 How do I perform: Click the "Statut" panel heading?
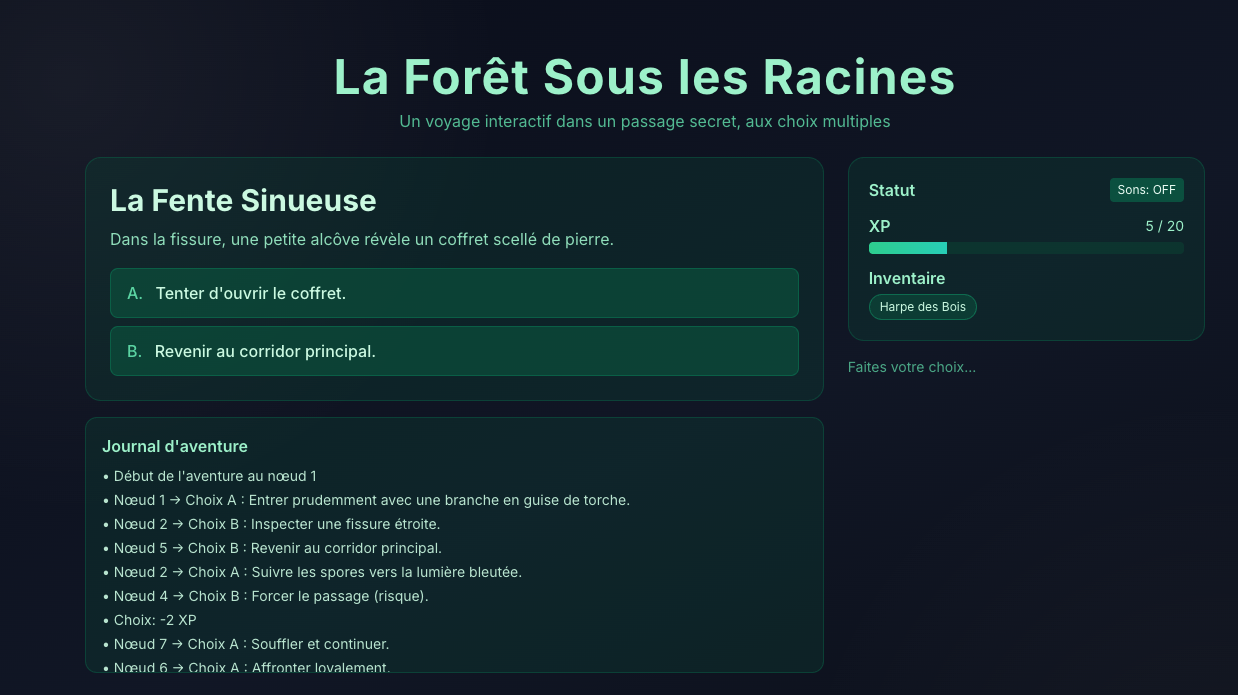point(892,190)
